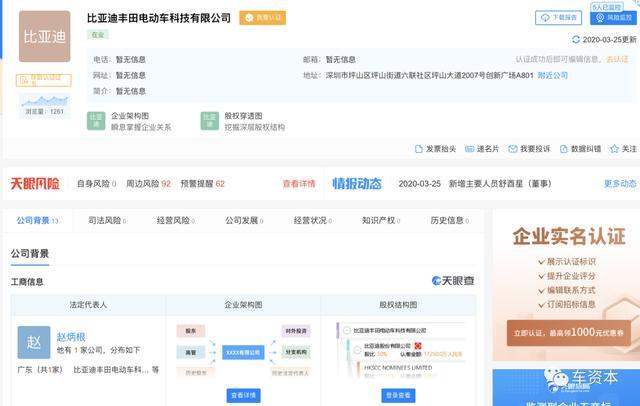
Task: Click 股东 box in structure diagram
Action: [x=191, y=331]
